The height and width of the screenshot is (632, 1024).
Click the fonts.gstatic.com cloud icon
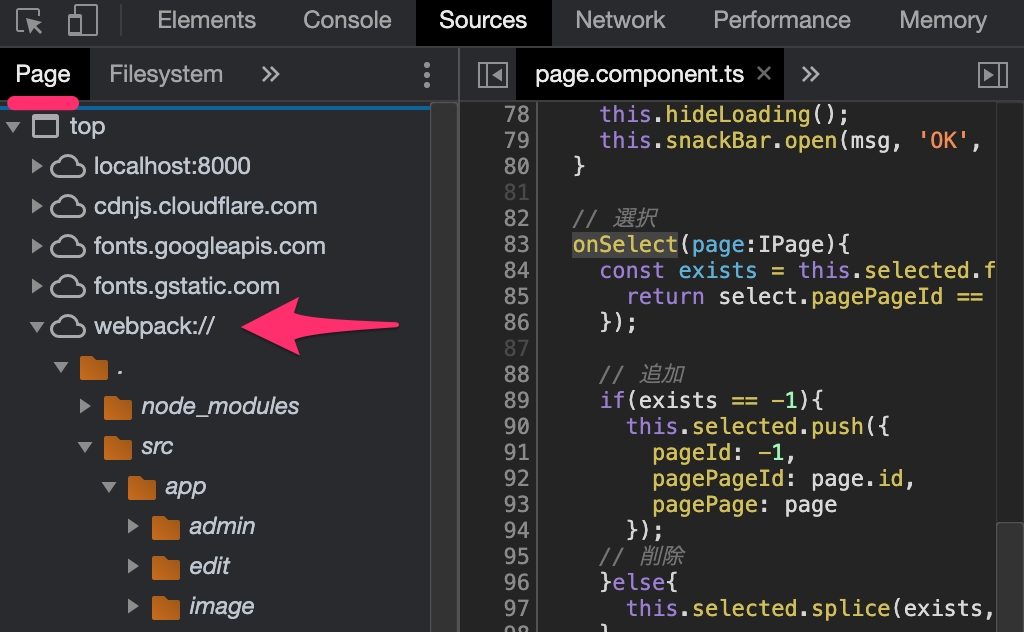pyautogui.click(x=68, y=286)
